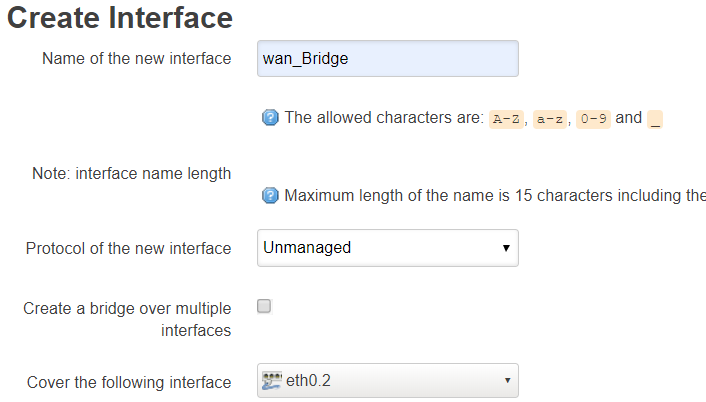
Task: Click the maximum length help icon
Action: click(x=270, y=196)
